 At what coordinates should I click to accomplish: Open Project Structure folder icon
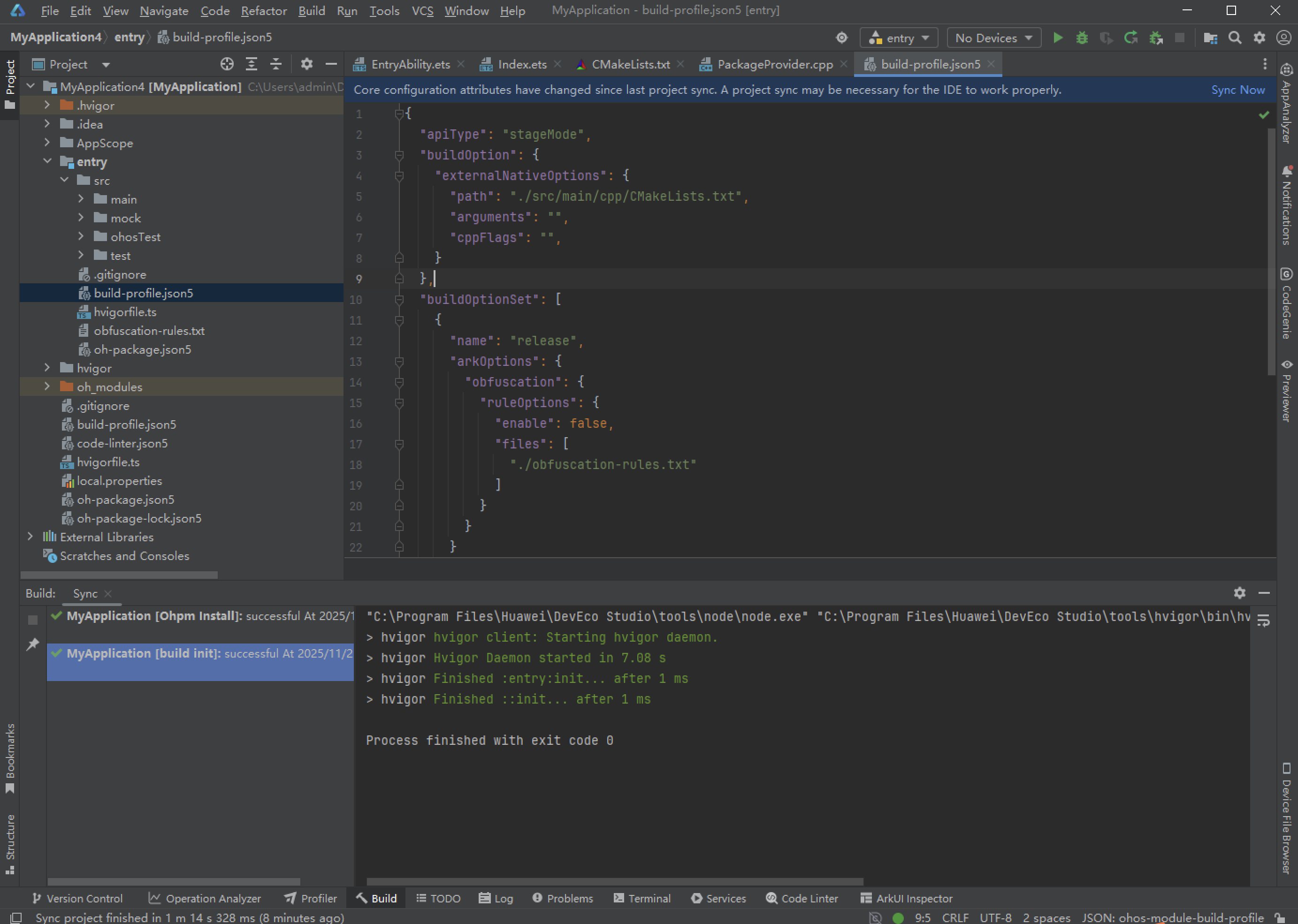tap(1210, 38)
